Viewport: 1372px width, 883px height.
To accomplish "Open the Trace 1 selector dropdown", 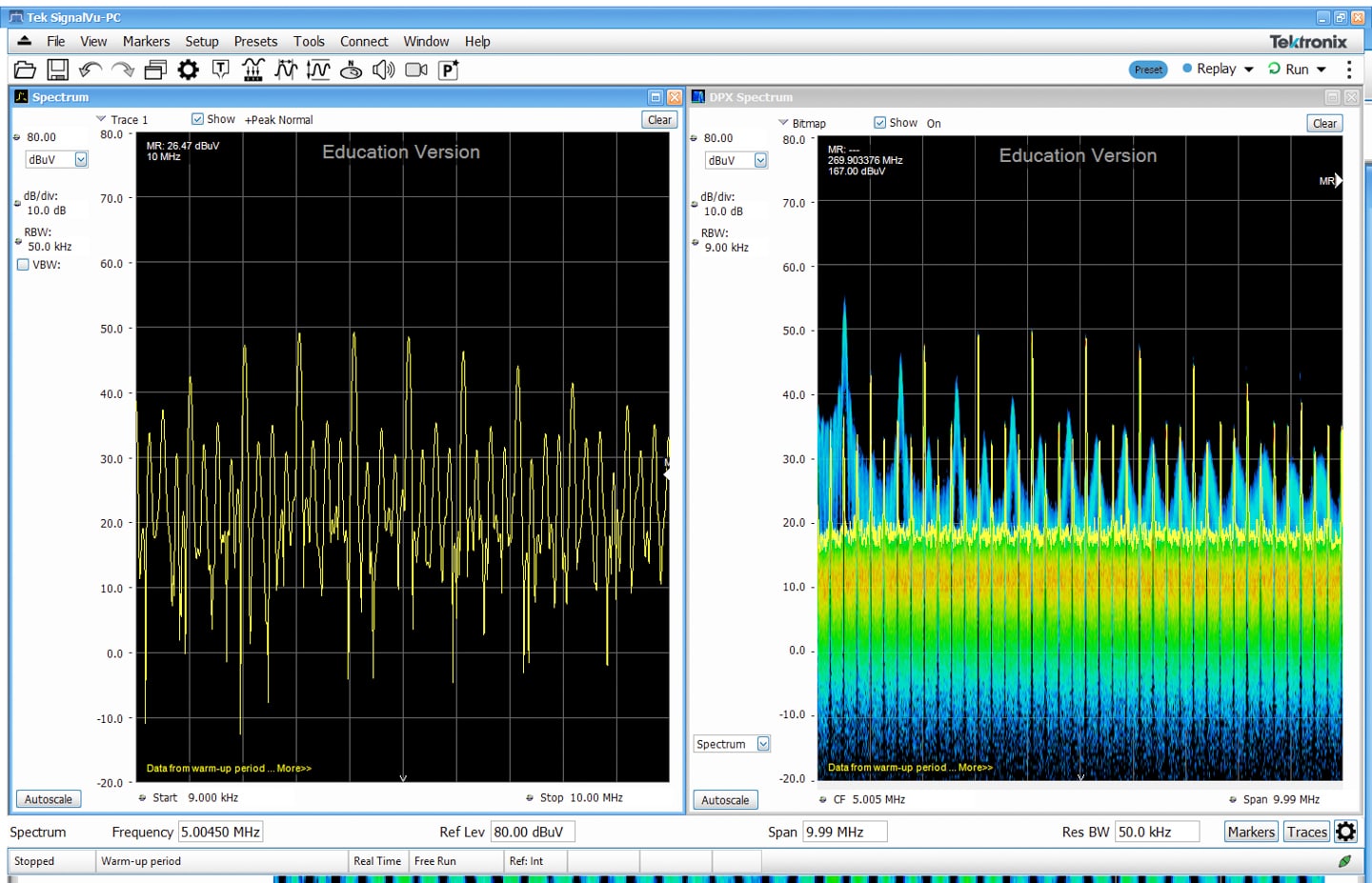I will click(x=102, y=119).
